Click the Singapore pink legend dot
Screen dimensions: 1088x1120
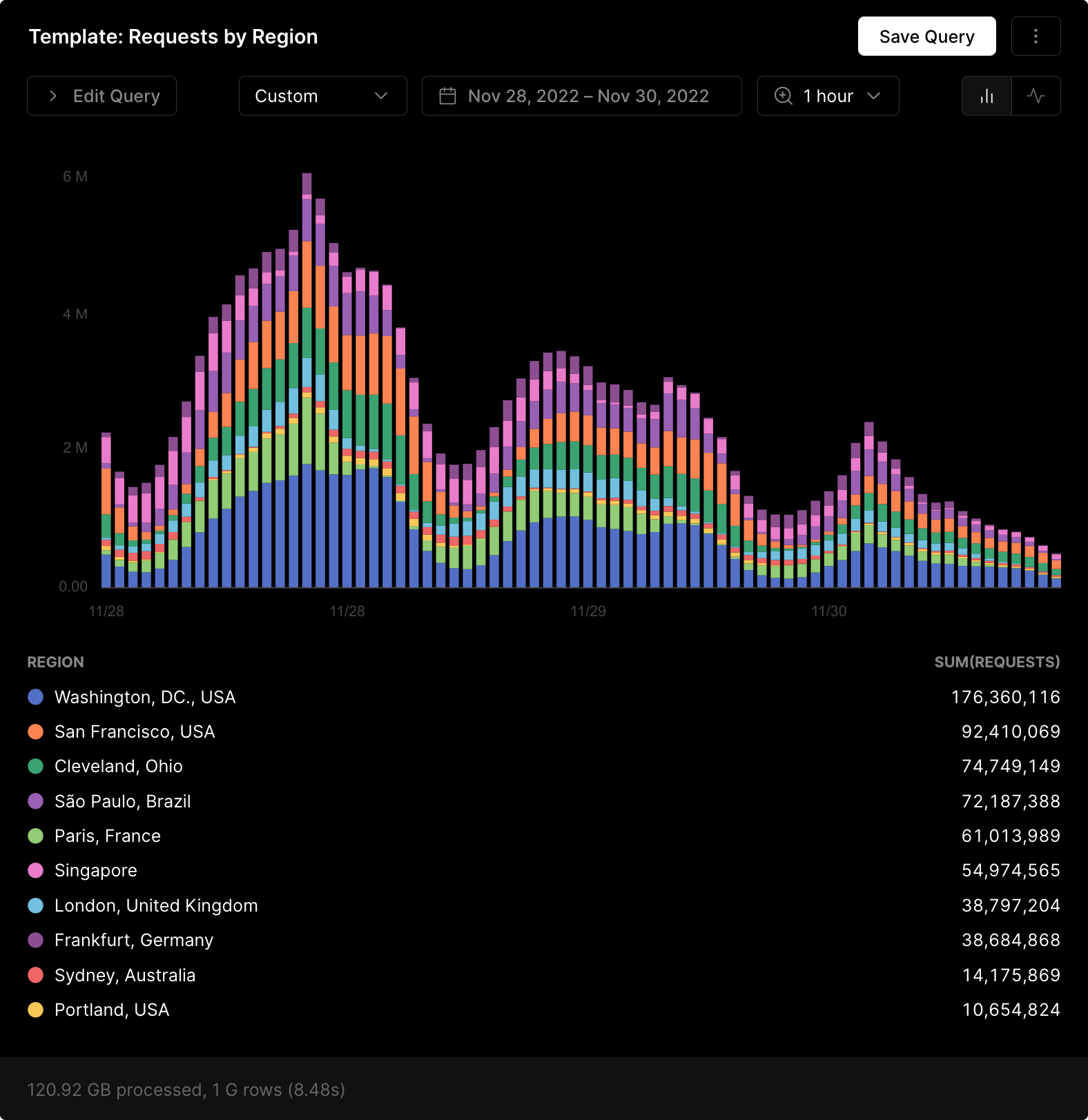pyautogui.click(x=36, y=870)
